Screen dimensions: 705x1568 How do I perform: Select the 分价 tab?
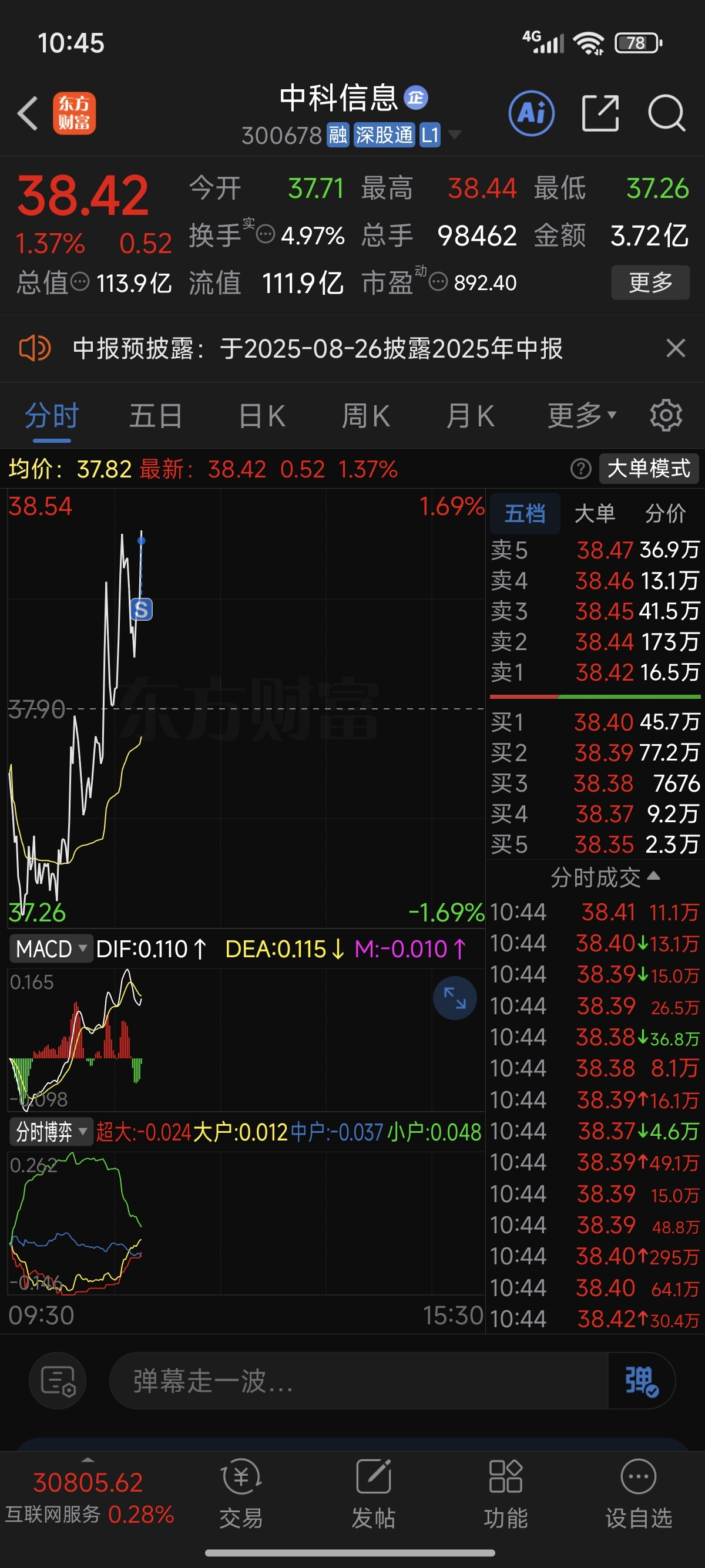click(x=666, y=514)
